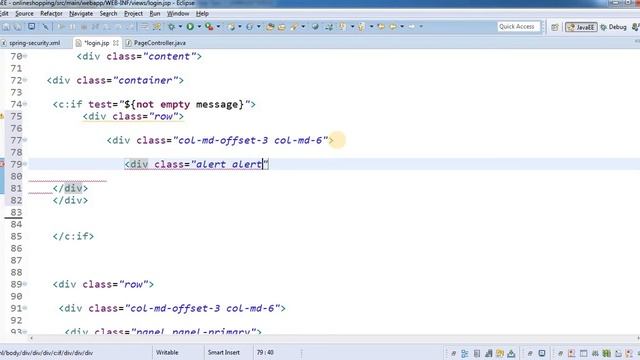Click the open folder icon in toolbar
640x360 pixels.
pos(282,27)
